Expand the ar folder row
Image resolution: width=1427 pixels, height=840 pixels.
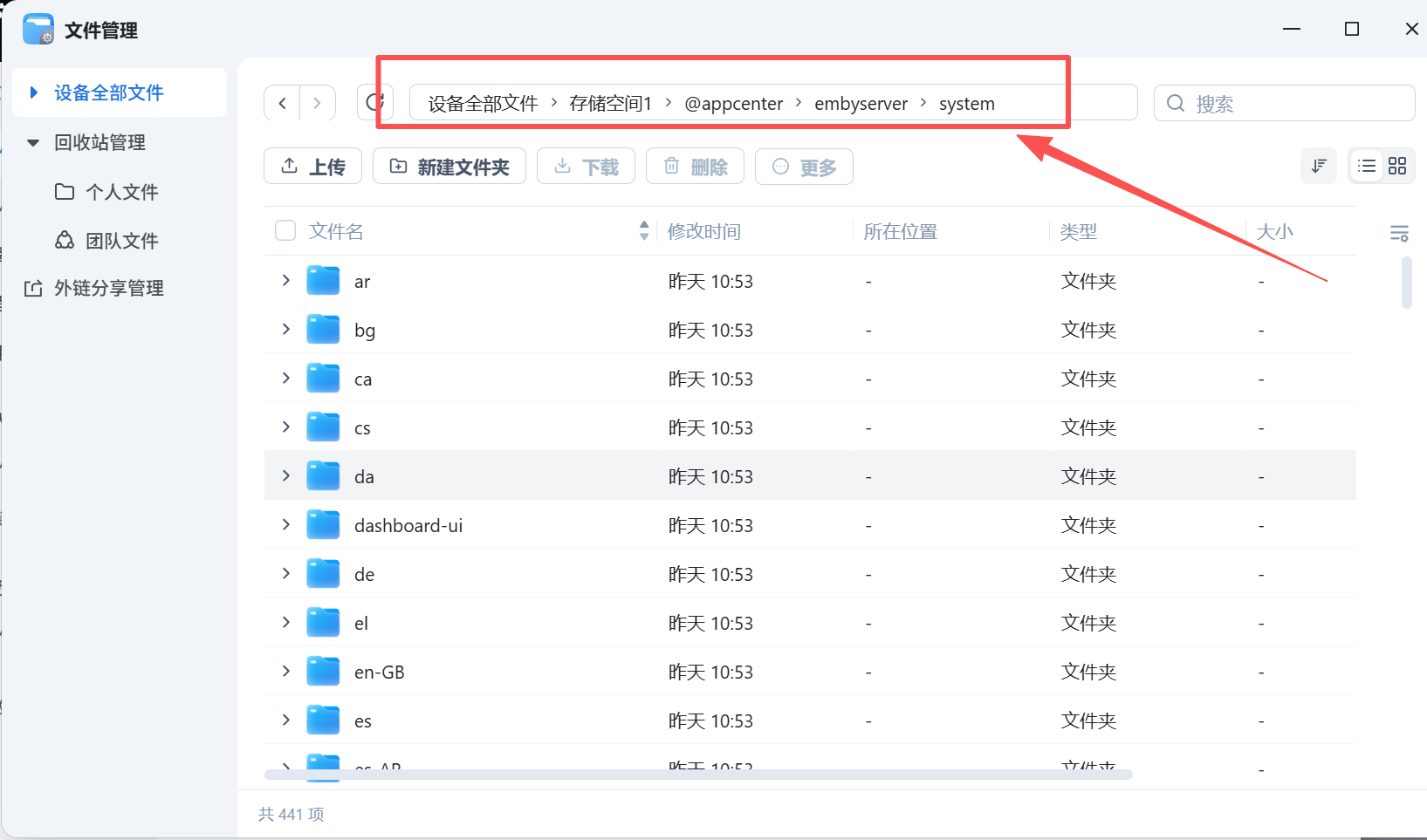(286, 280)
